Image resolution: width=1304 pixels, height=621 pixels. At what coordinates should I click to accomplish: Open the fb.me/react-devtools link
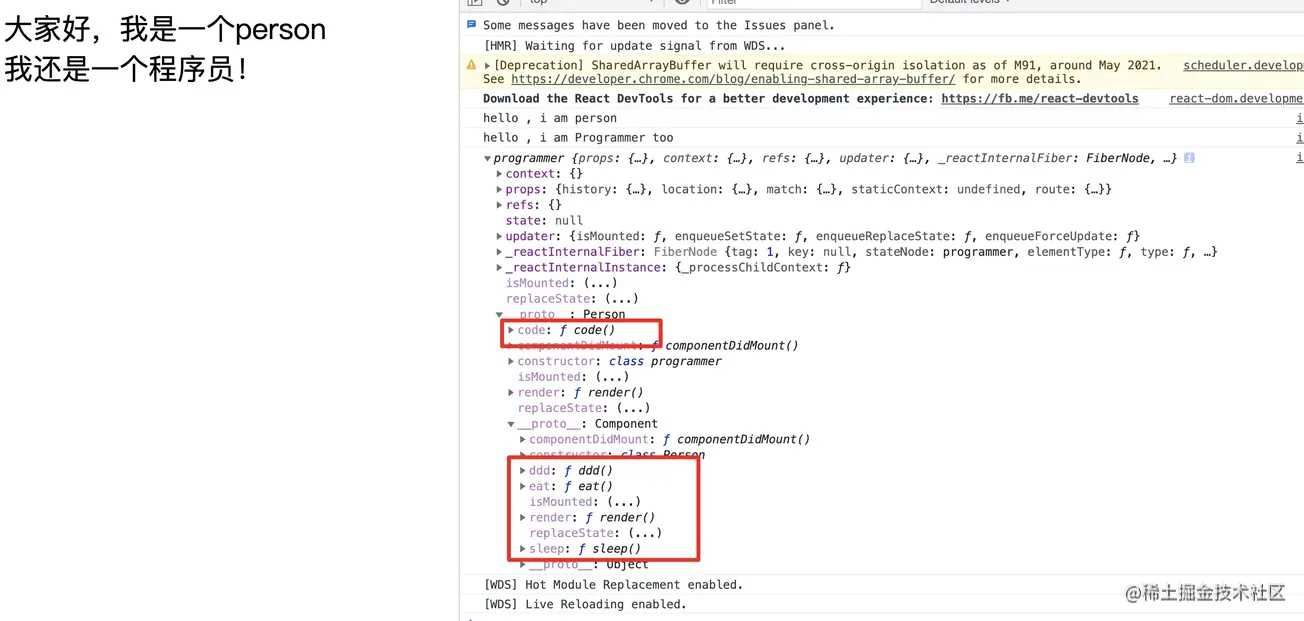point(1040,99)
